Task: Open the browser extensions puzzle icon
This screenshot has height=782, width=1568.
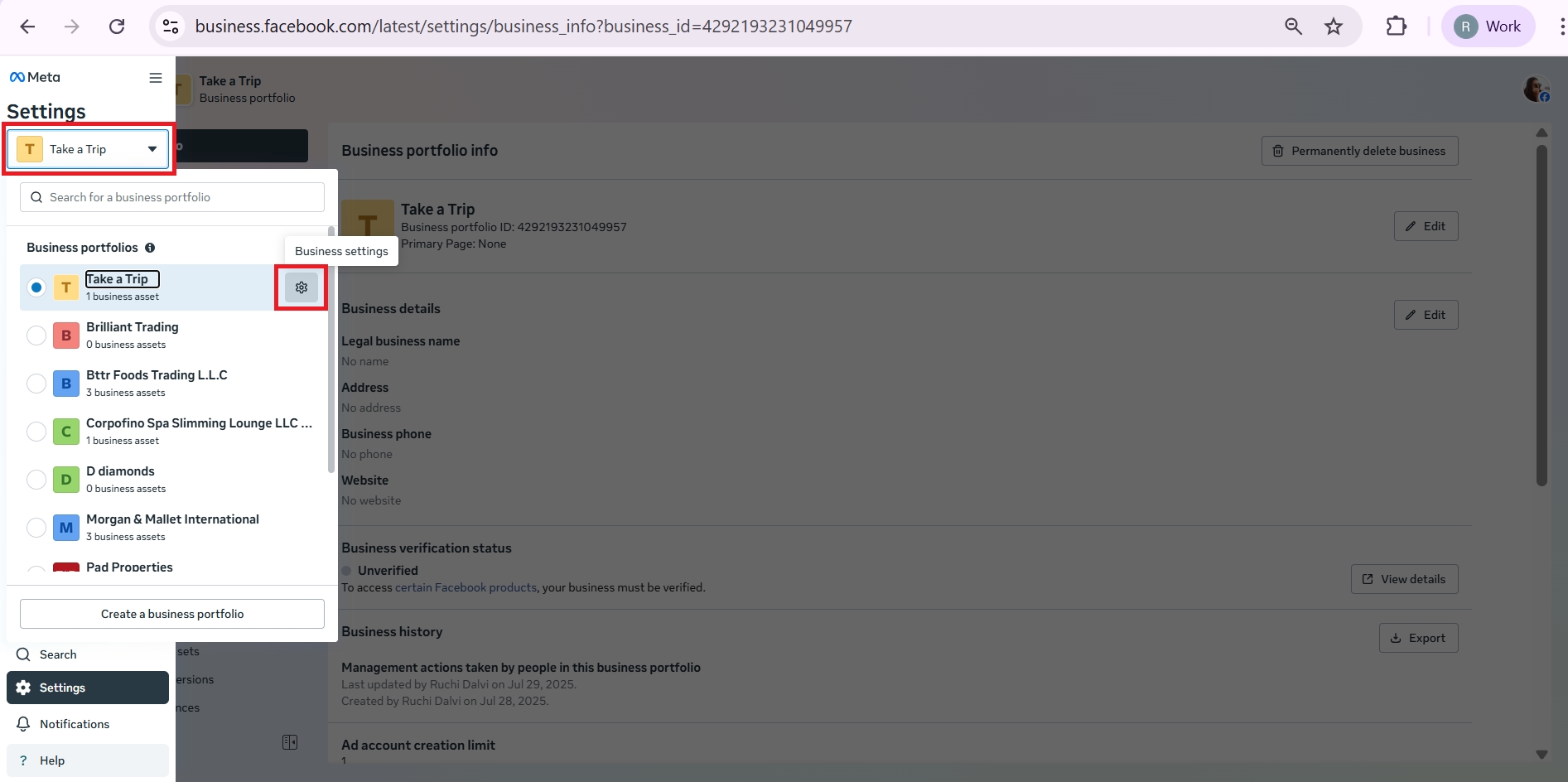Action: click(x=1397, y=27)
